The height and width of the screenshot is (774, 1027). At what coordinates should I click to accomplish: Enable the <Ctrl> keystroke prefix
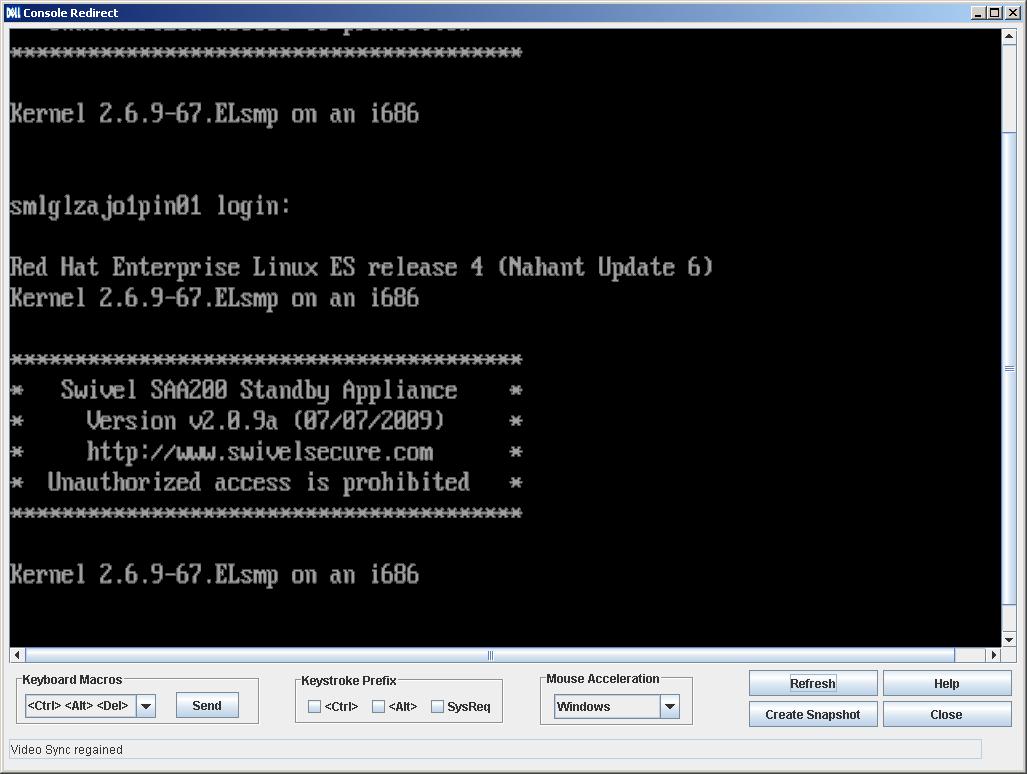coord(315,706)
